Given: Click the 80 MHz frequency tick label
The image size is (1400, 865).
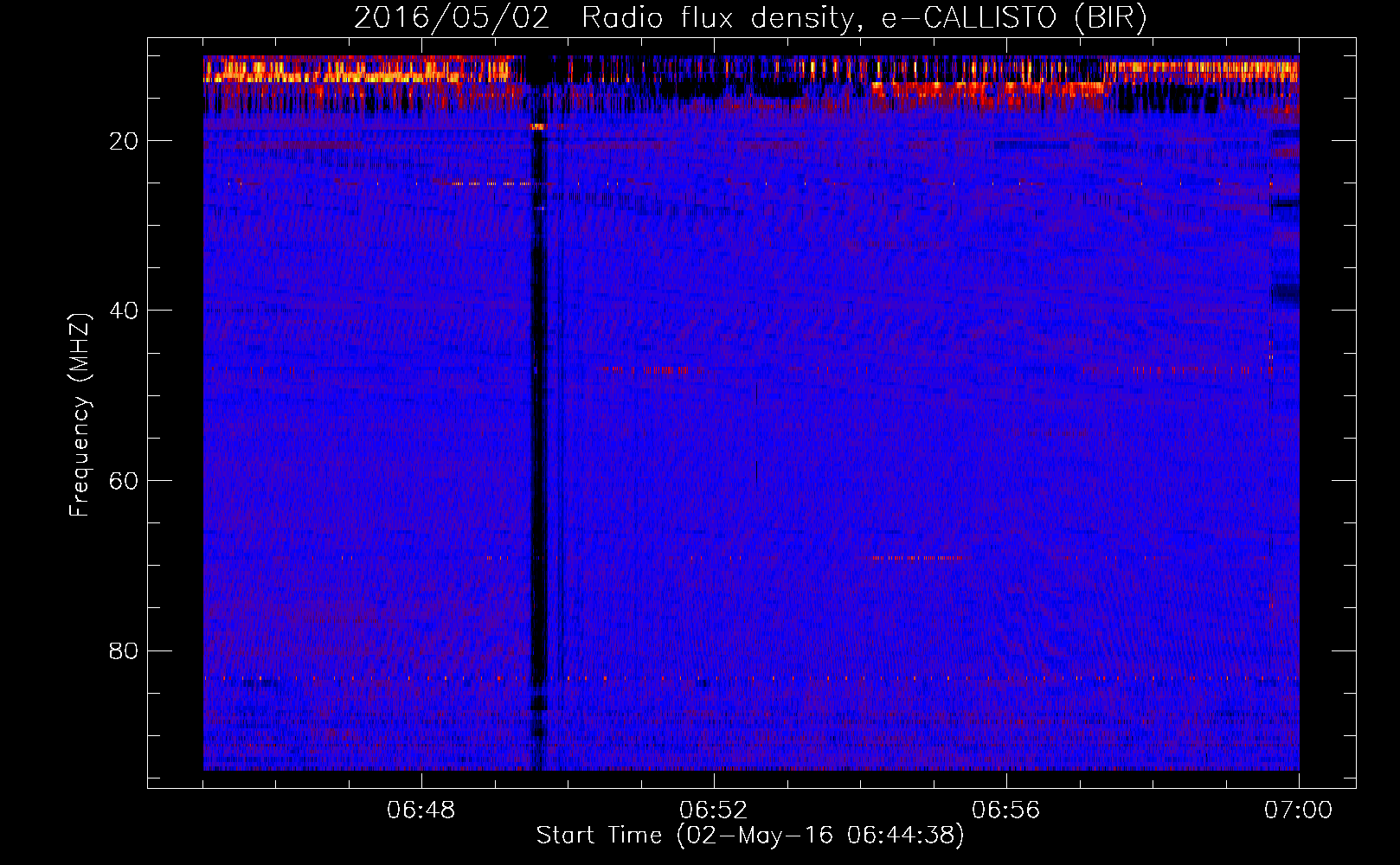Looking at the screenshot, I should pyautogui.click(x=124, y=650).
